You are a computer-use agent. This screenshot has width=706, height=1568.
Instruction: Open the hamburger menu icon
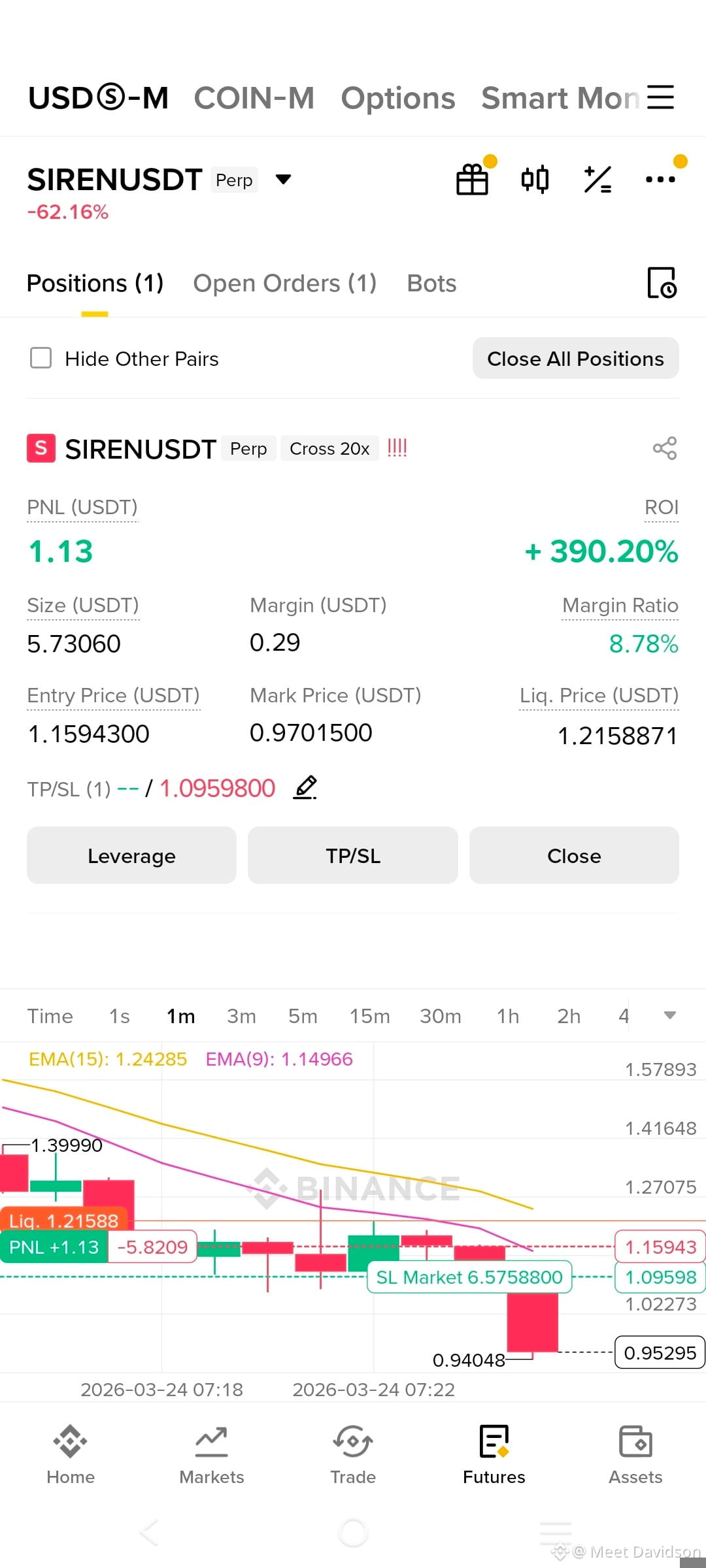[660, 97]
